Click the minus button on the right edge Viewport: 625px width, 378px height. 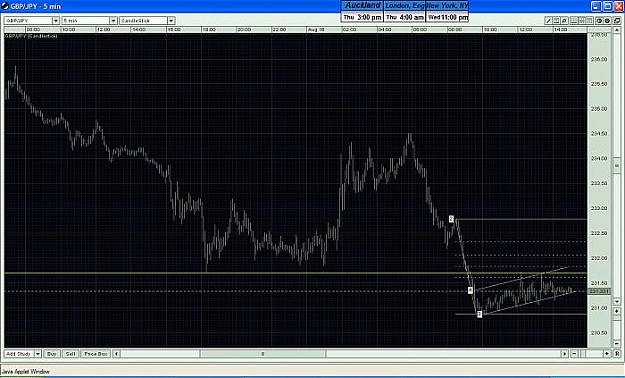tap(617, 344)
